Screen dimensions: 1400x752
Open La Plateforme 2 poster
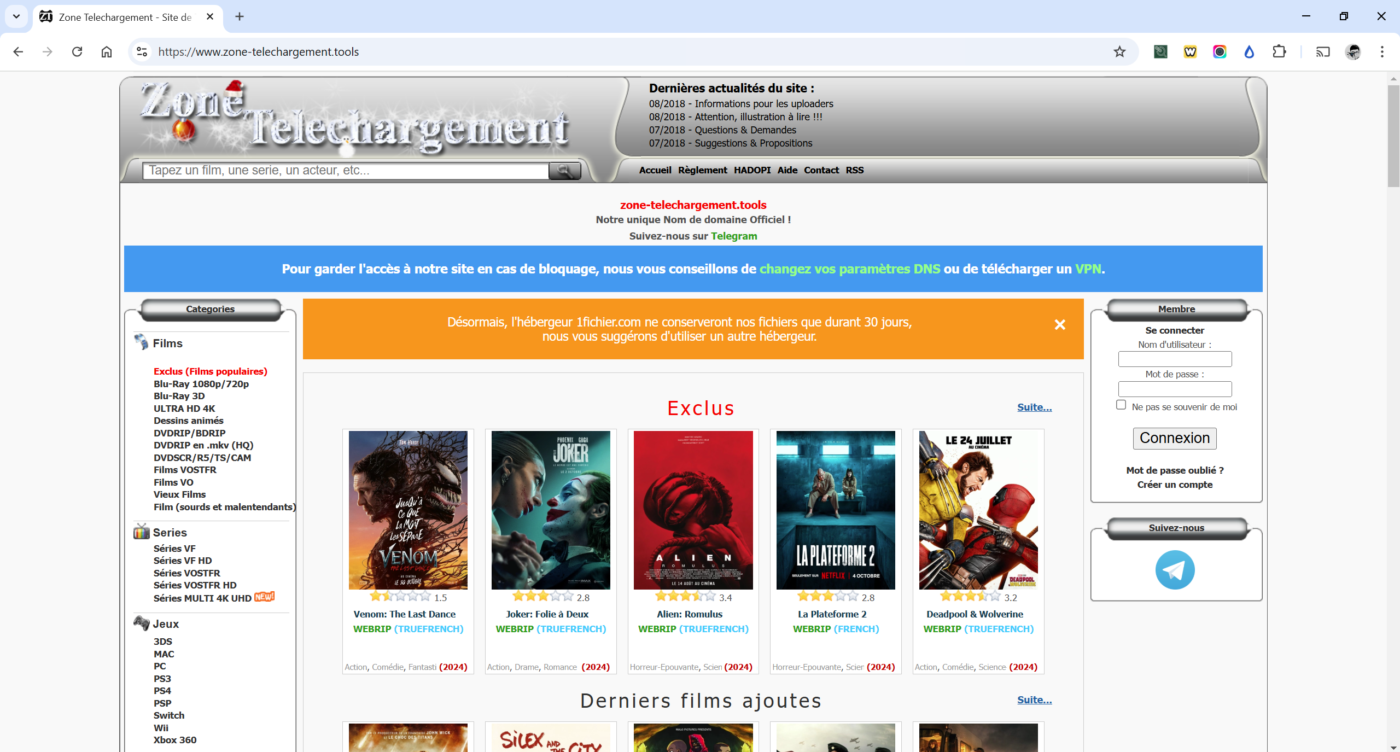836,510
